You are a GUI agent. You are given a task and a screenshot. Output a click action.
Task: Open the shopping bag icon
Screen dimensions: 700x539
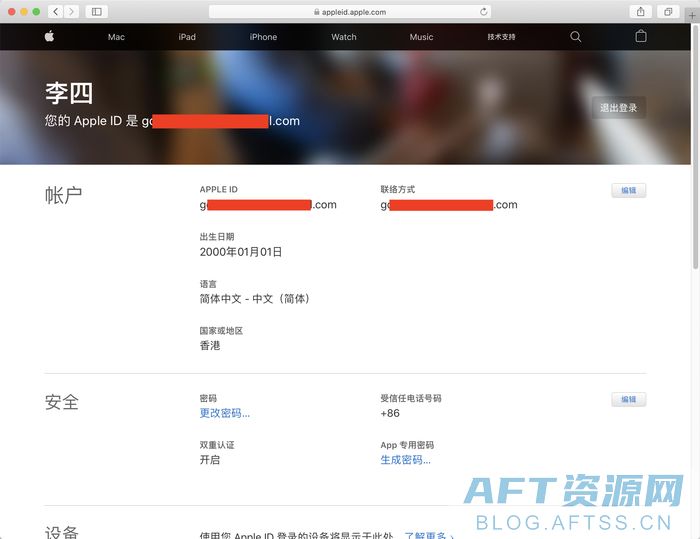point(641,37)
